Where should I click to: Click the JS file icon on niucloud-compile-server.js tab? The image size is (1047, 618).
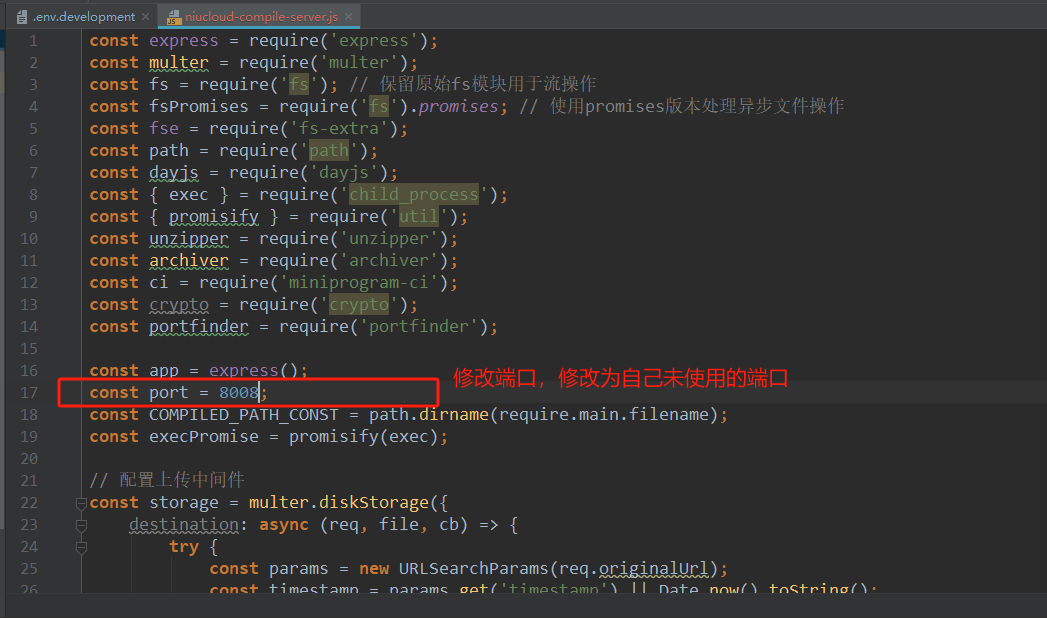173,17
